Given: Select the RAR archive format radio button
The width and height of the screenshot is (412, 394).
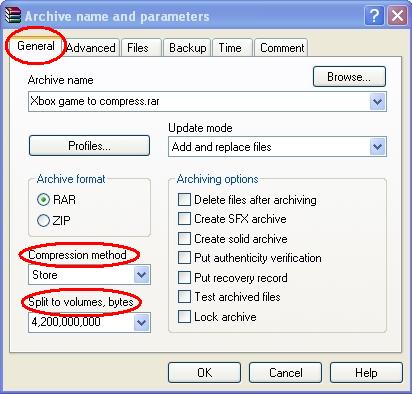Looking at the screenshot, I should coord(43,200).
